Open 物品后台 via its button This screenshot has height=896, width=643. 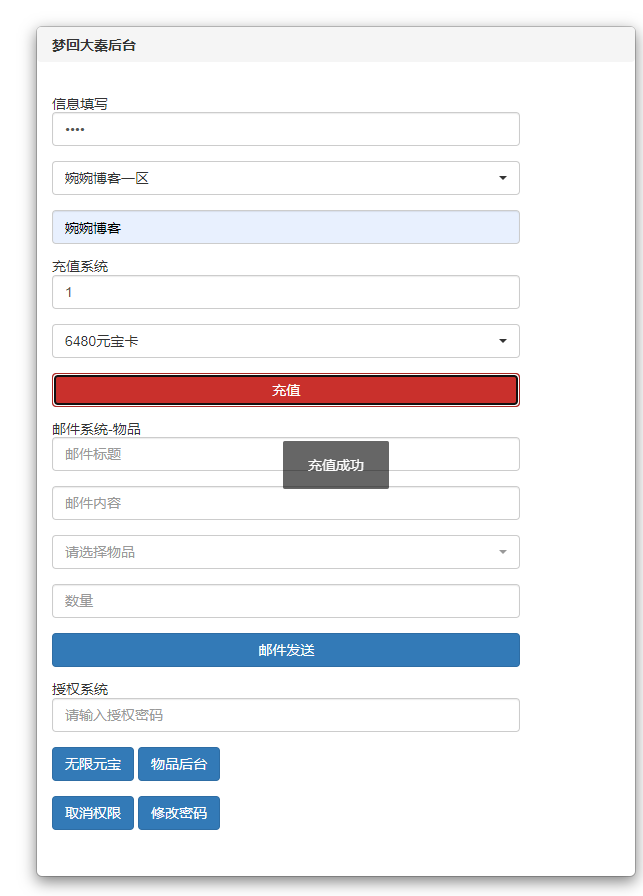coord(179,764)
